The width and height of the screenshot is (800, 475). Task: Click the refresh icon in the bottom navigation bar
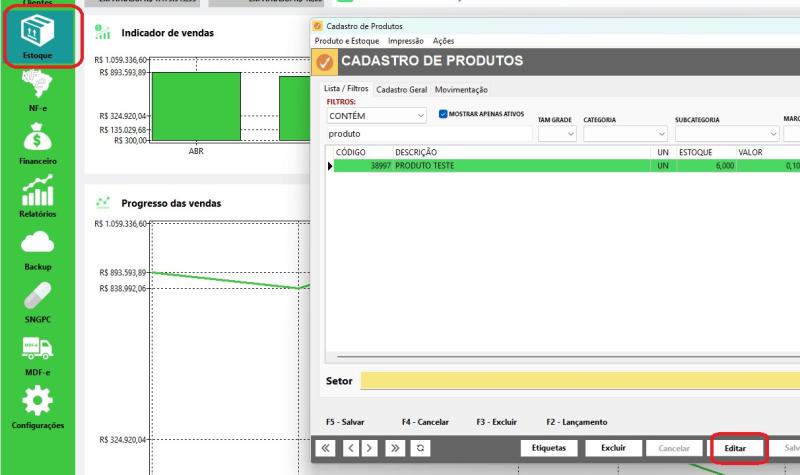[x=420, y=448]
